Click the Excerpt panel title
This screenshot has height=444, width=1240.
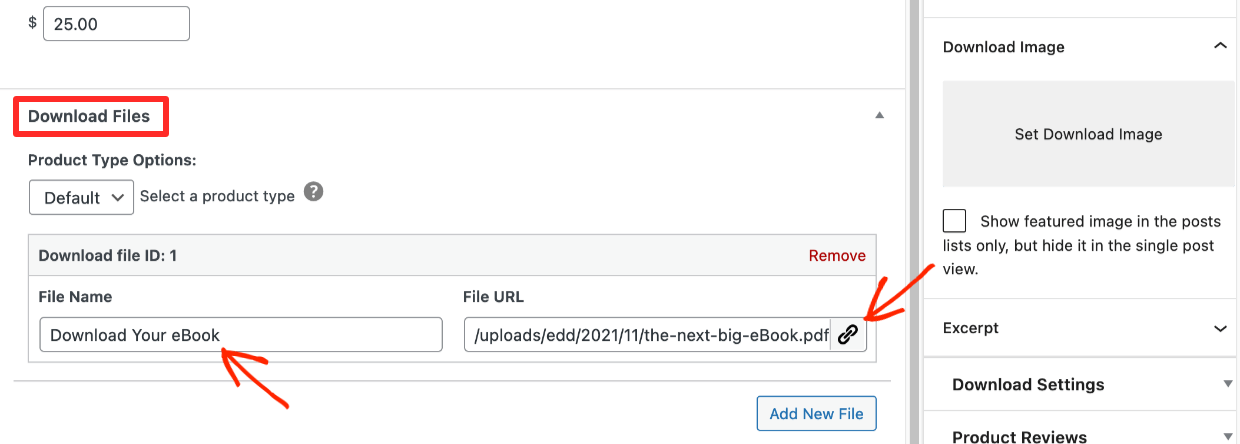pyautogui.click(x=971, y=328)
